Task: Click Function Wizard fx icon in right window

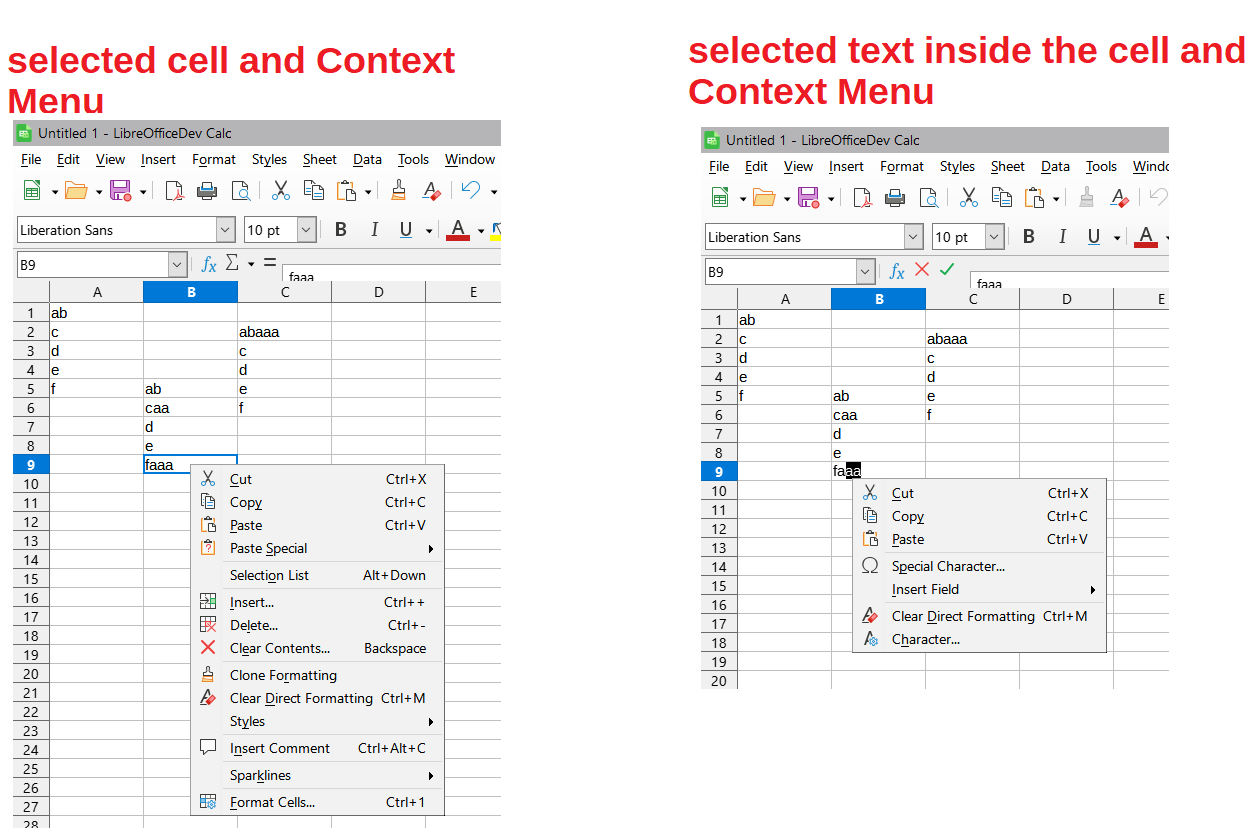Action: click(897, 271)
